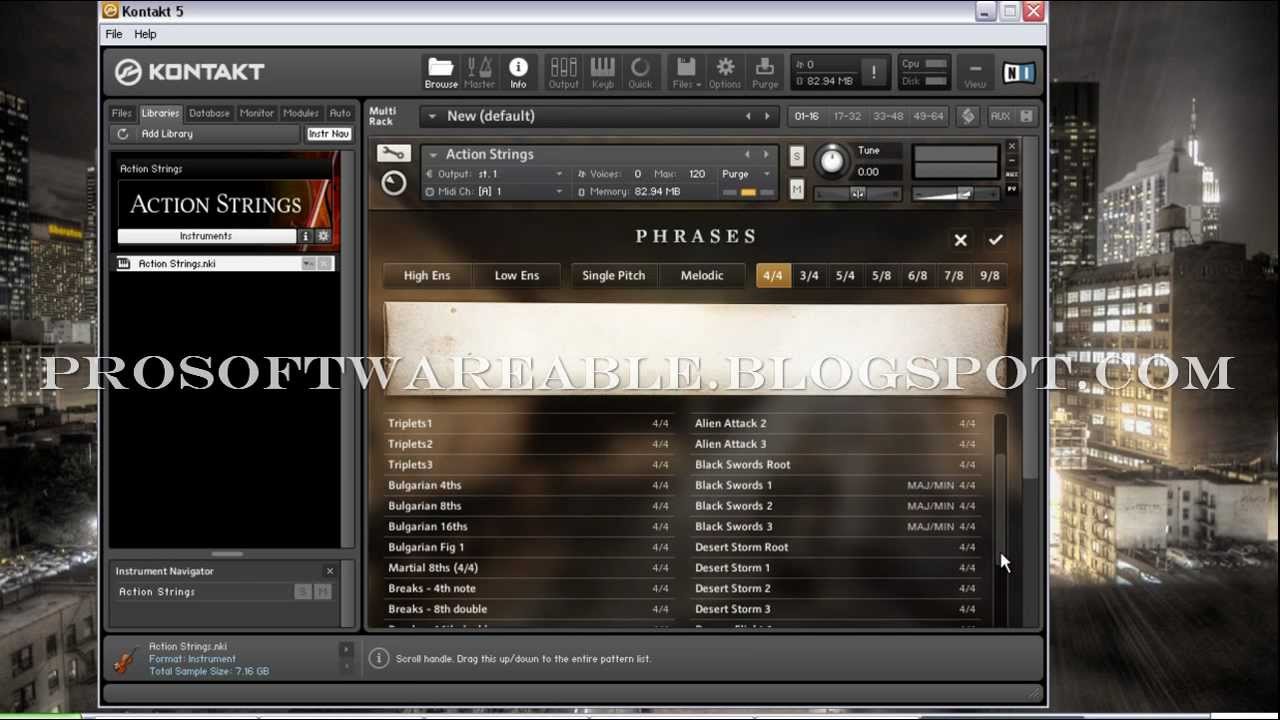1280x720 pixels.
Task: Toggle the Instr Nav button
Action: tap(329, 133)
